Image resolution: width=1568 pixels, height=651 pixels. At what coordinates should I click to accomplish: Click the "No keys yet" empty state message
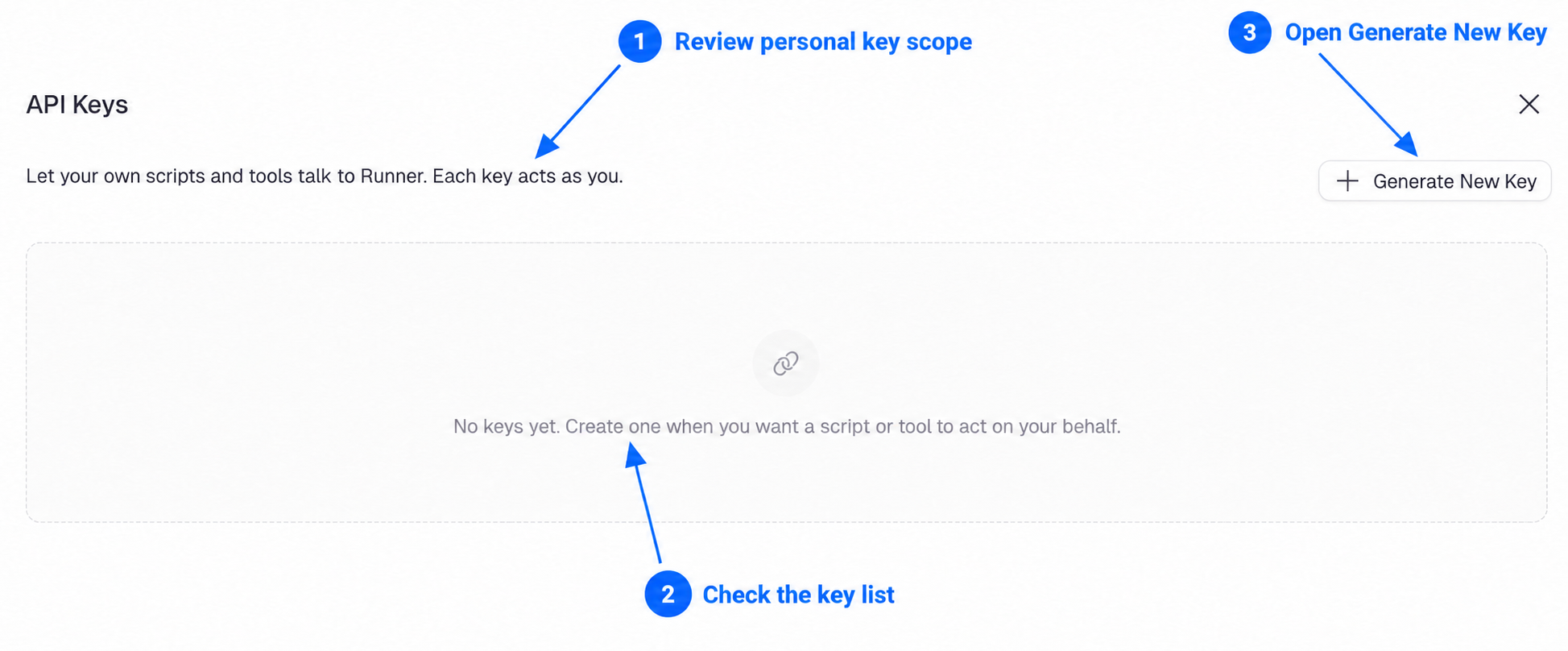787,426
